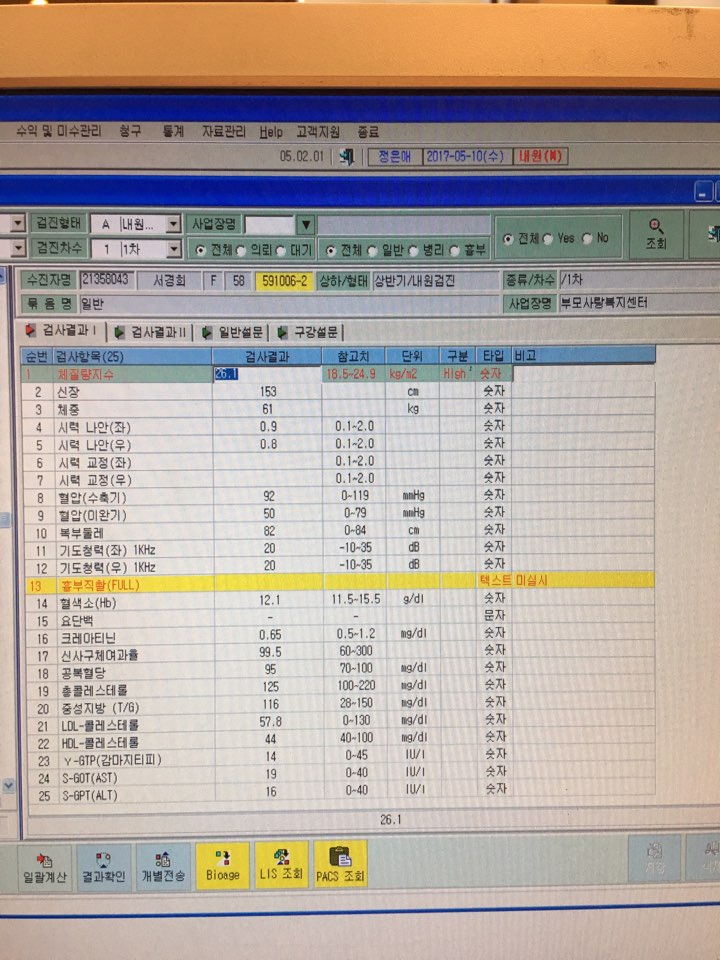The width and height of the screenshot is (720, 960).
Task: Expand the 검진차수 dropdown
Action: [x=174, y=249]
